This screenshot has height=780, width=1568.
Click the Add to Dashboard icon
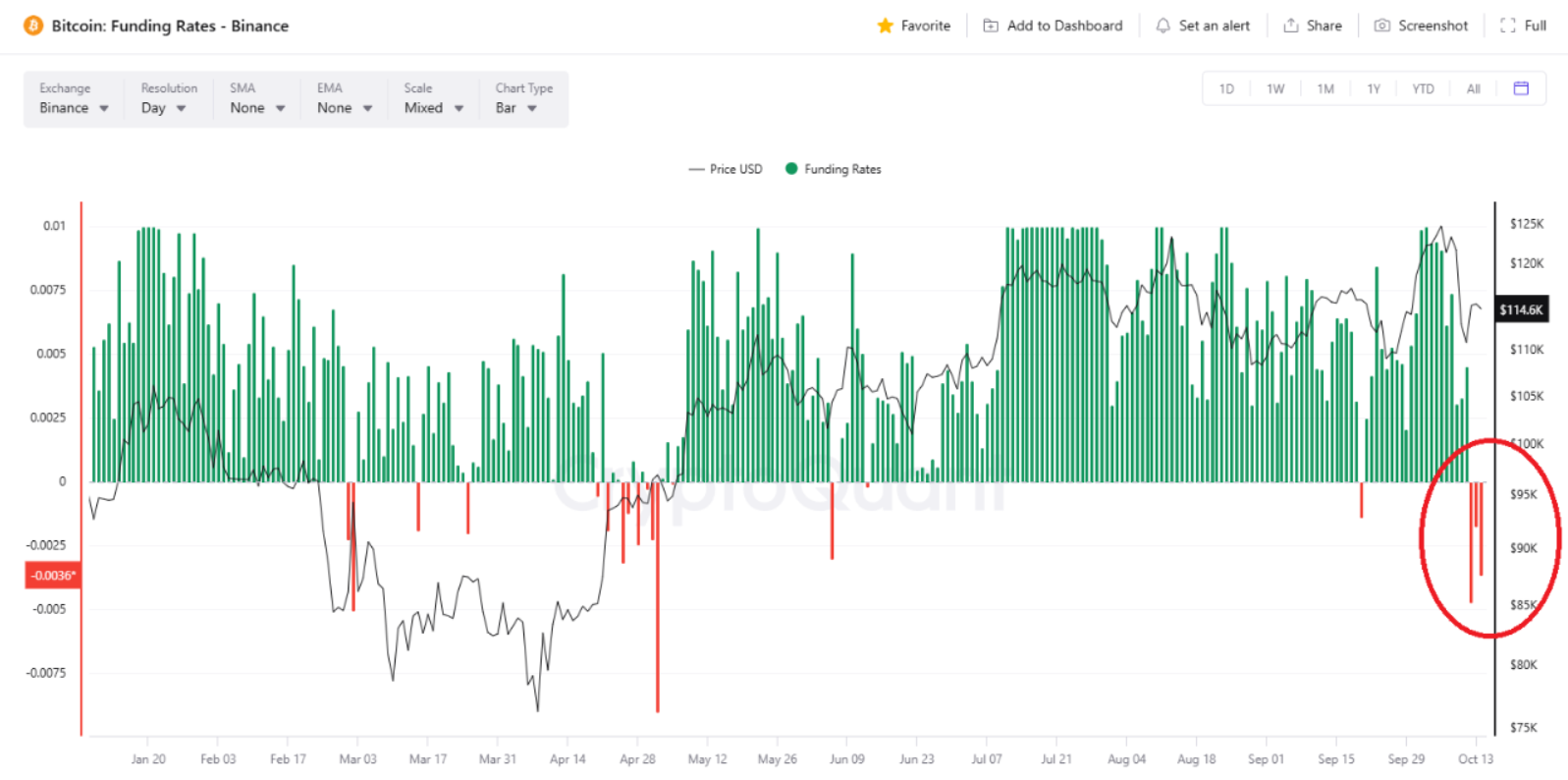[991, 26]
